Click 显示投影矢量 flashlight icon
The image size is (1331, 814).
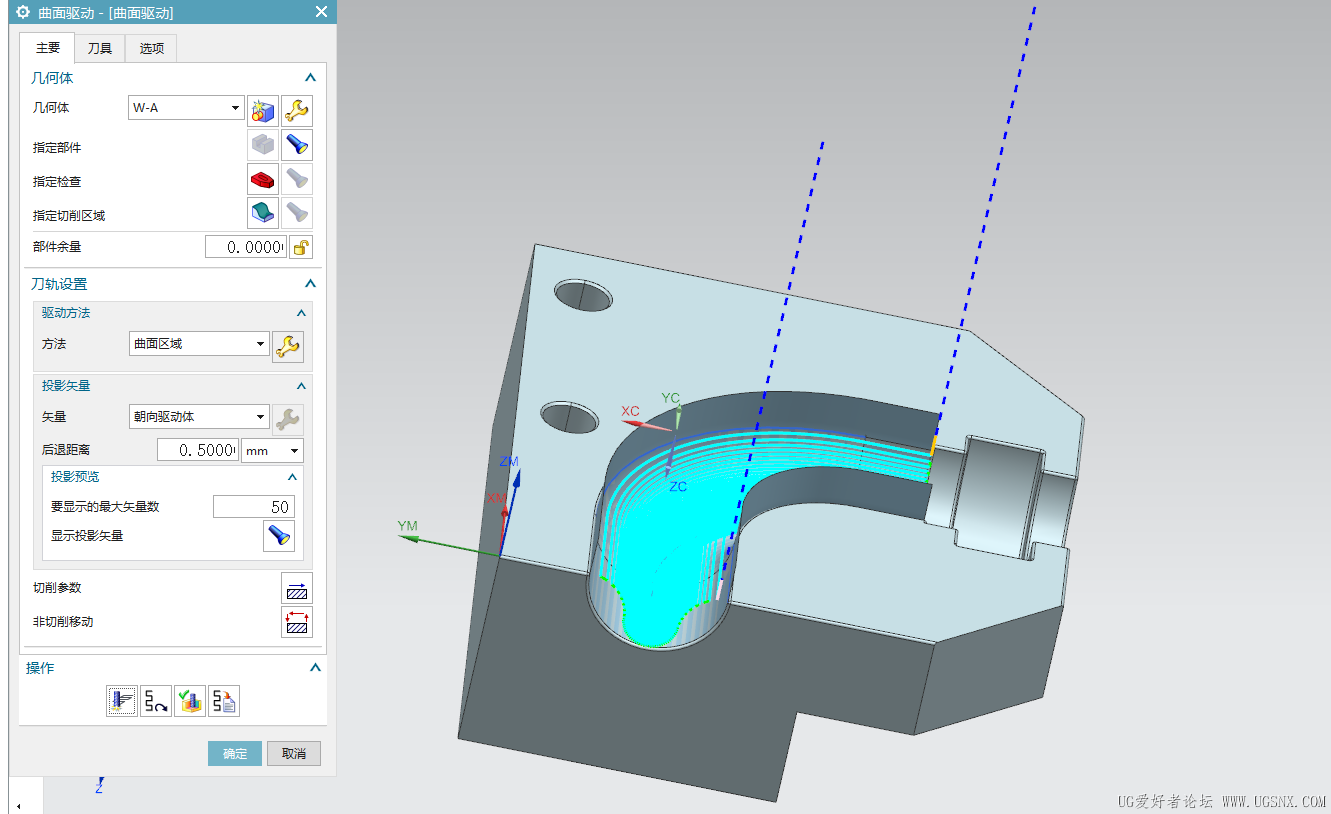point(278,536)
